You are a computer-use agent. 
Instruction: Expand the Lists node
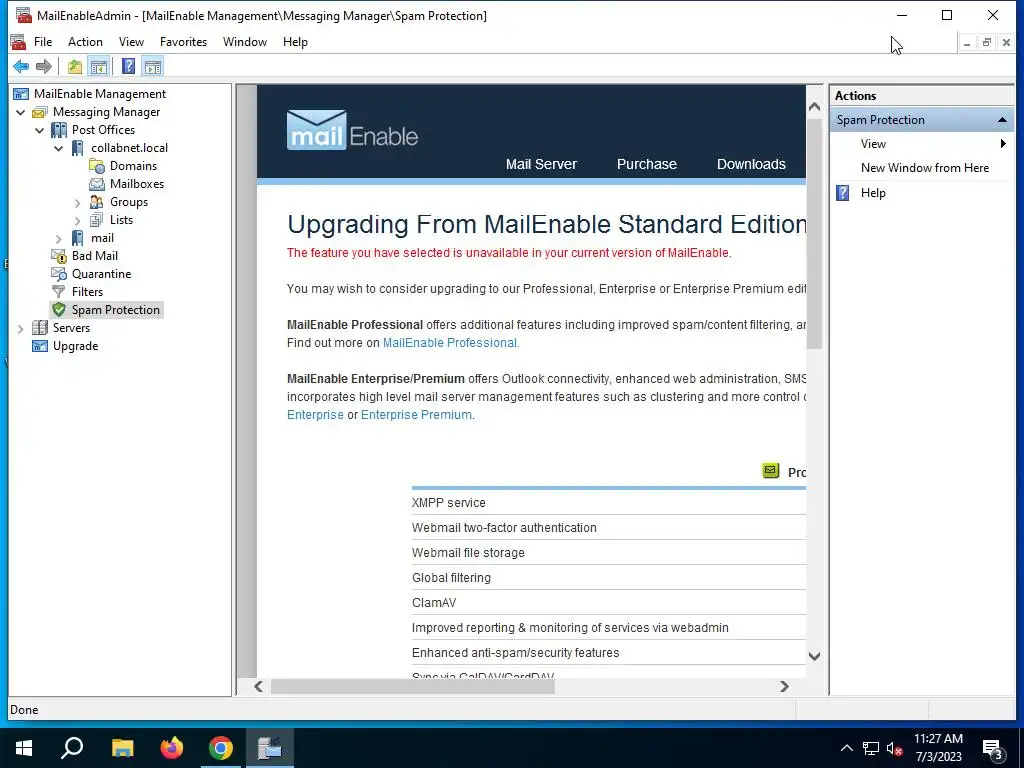pos(78,221)
